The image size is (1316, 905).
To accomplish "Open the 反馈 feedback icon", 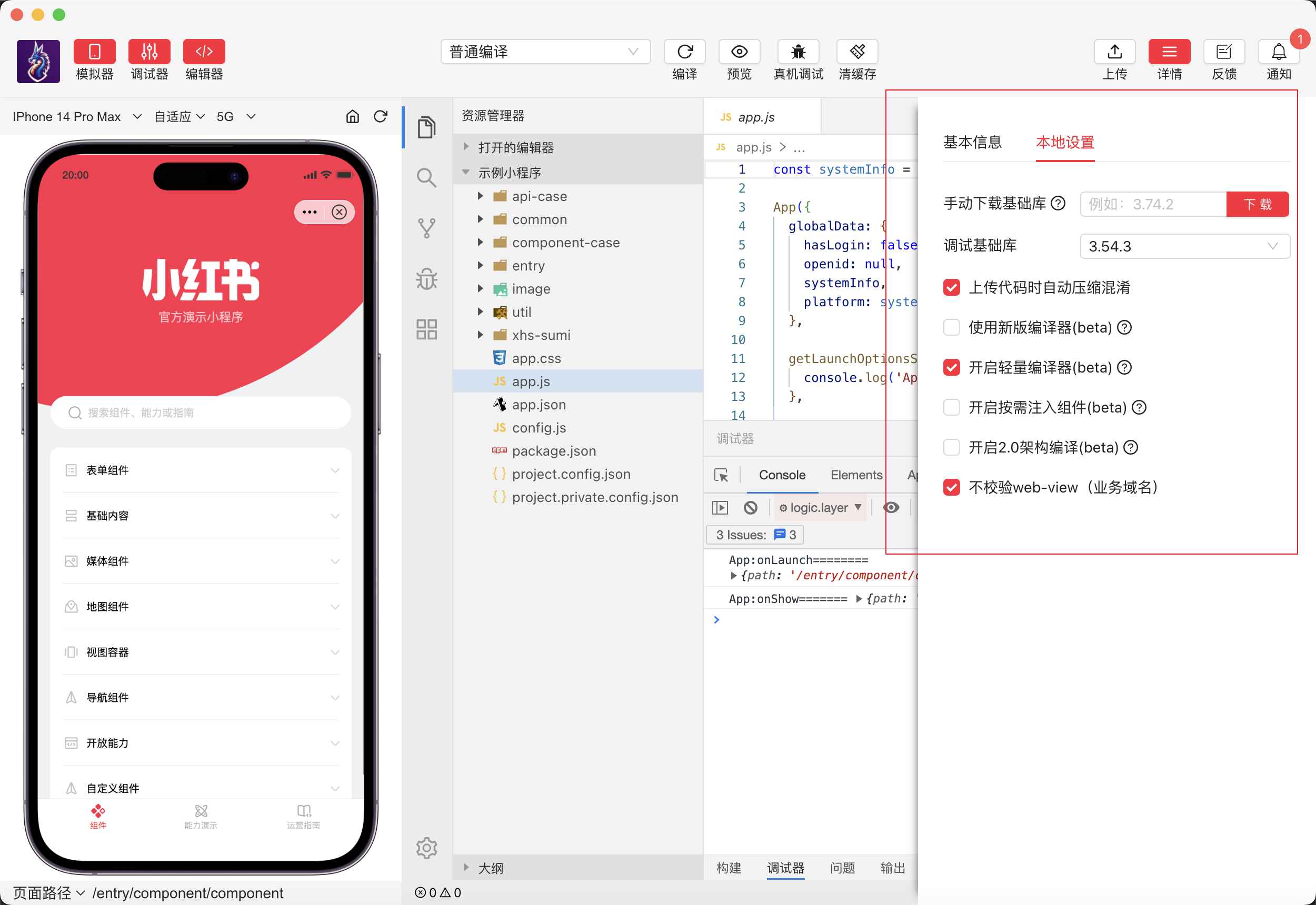I will tap(1224, 52).
